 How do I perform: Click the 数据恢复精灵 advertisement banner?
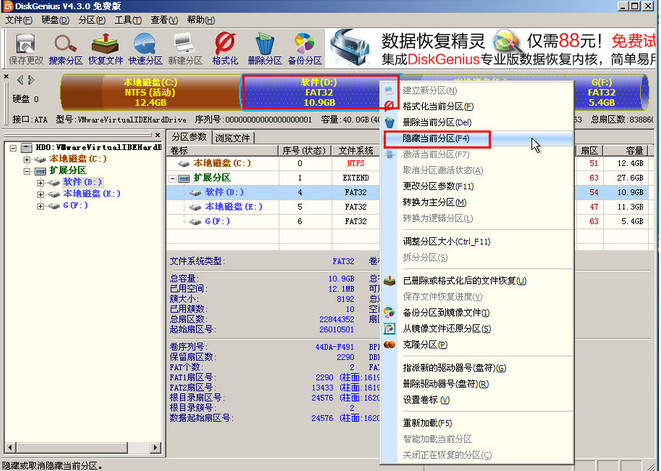tap(491, 48)
